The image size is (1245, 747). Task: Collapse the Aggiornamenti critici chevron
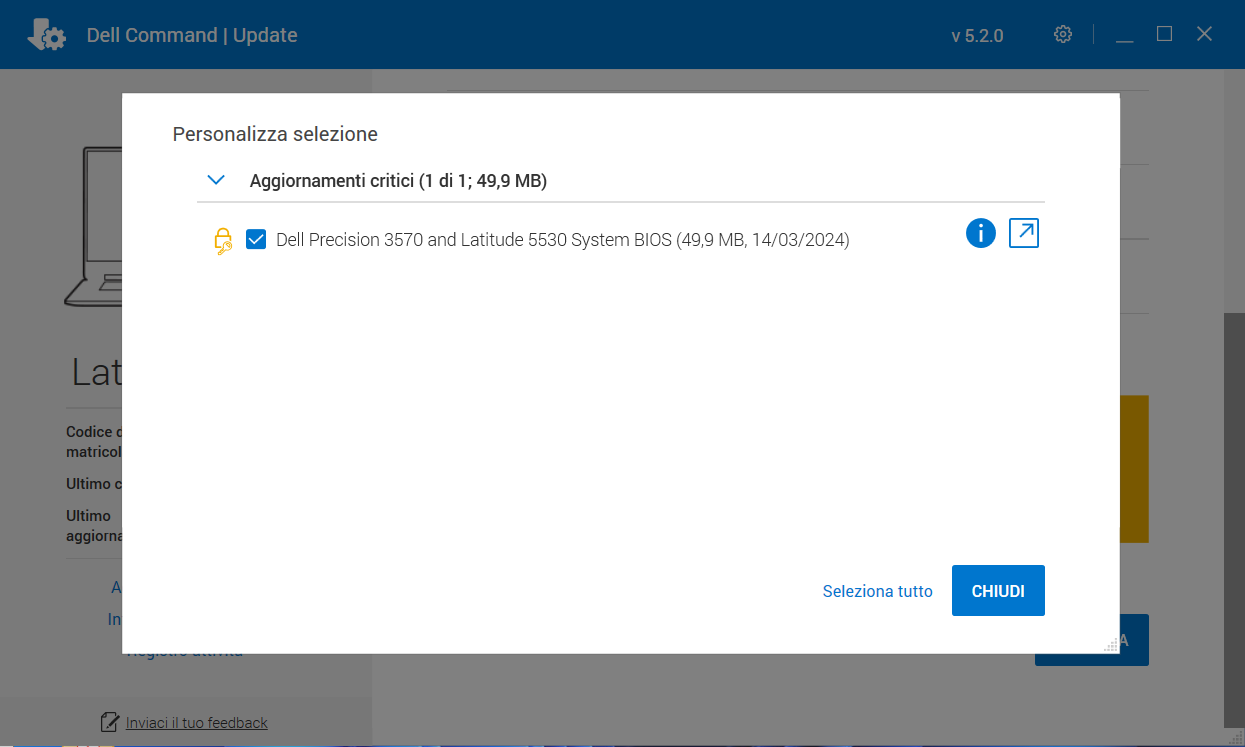click(215, 181)
